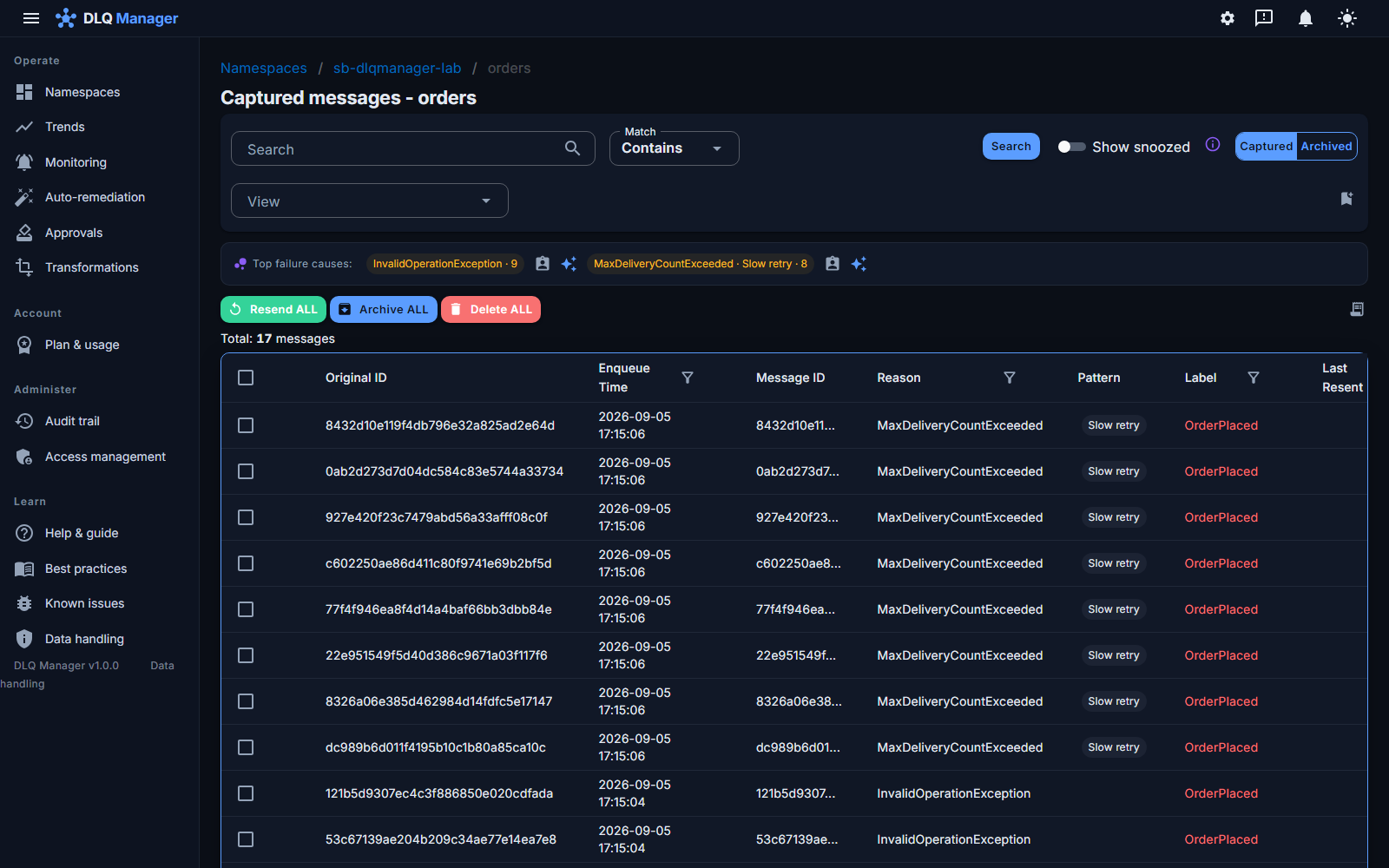Click the search magnifier icon
The height and width of the screenshot is (868, 1389).
point(572,148)
